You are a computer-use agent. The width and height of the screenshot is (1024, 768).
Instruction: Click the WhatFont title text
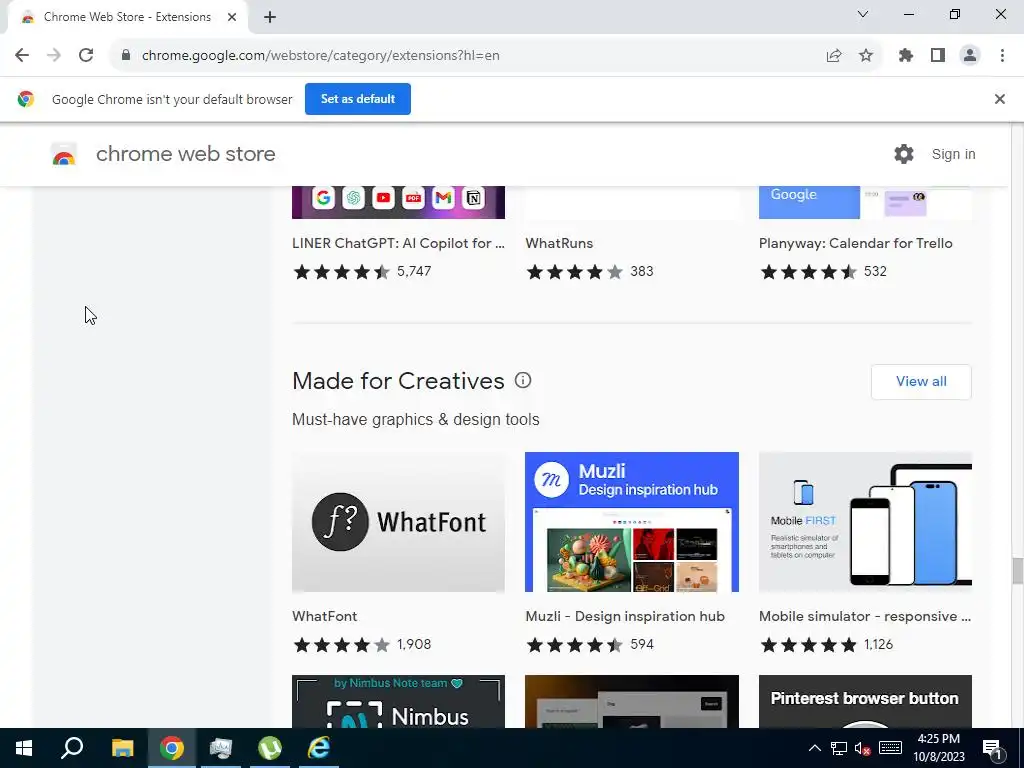pos(325,616)
